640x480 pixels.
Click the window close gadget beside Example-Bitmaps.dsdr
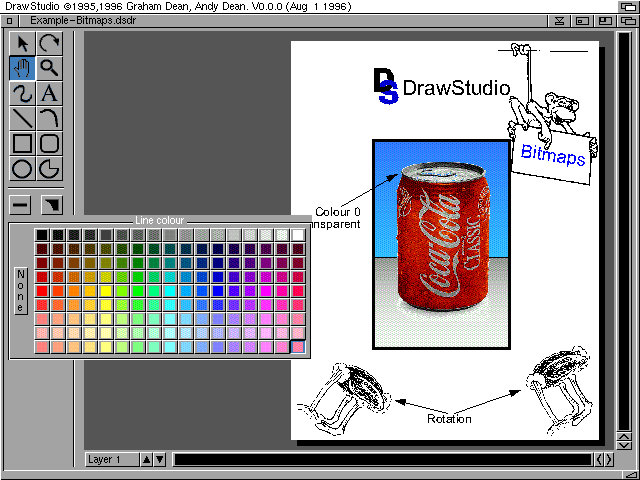[x=10, y=20]
